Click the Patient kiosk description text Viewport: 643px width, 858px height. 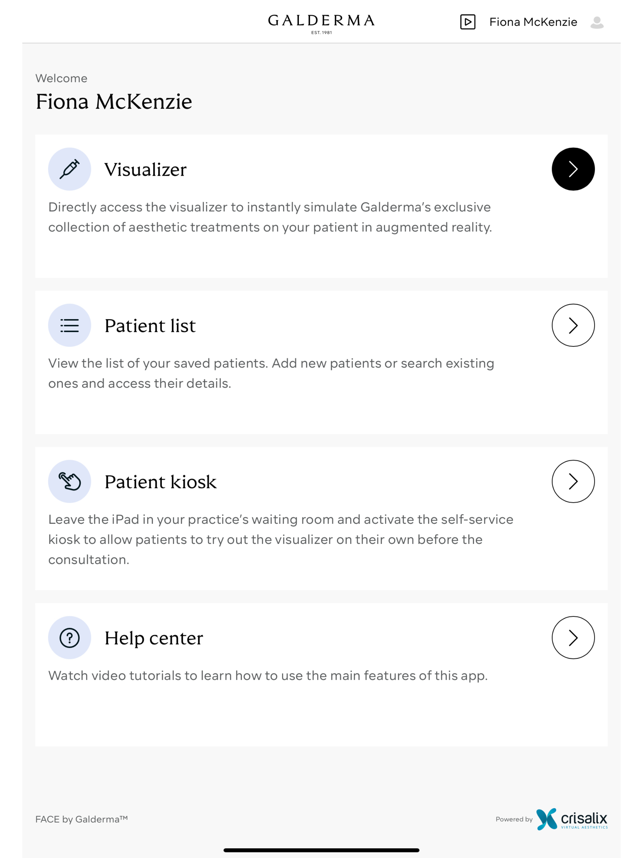pos(280,540)
